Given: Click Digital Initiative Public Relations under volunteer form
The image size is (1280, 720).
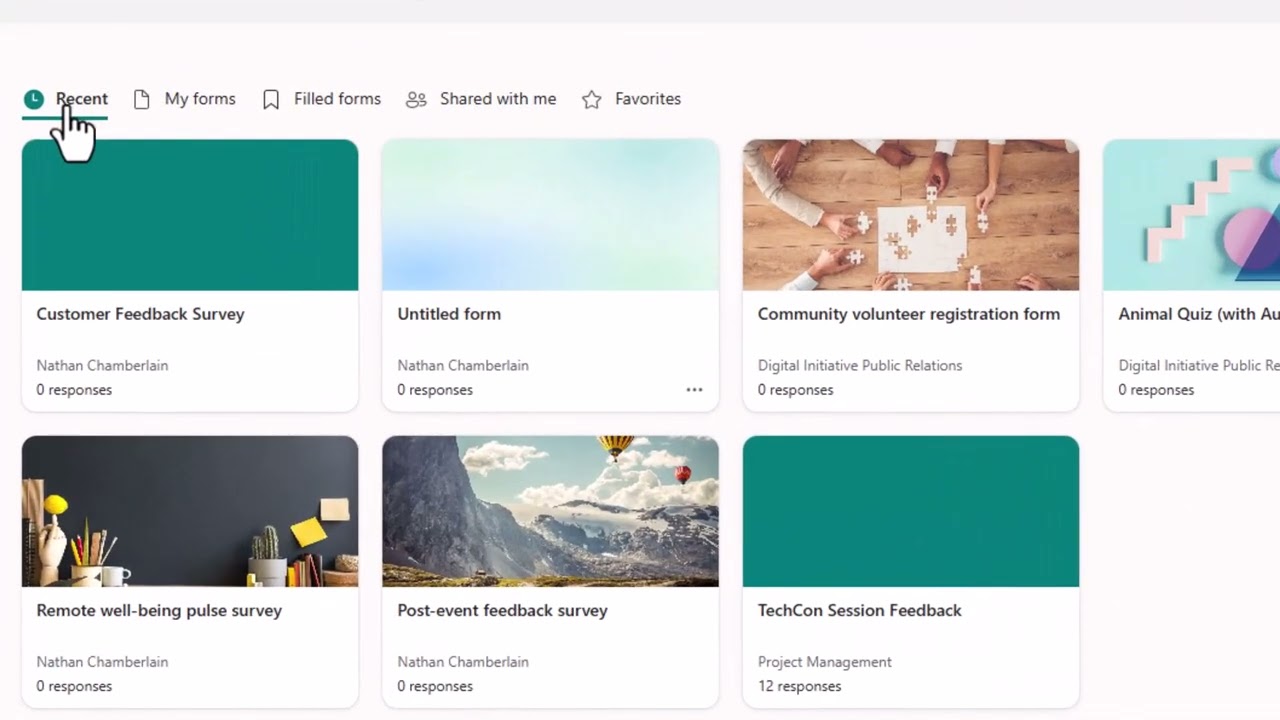Looking at the screenshot, I should [860, 366].
